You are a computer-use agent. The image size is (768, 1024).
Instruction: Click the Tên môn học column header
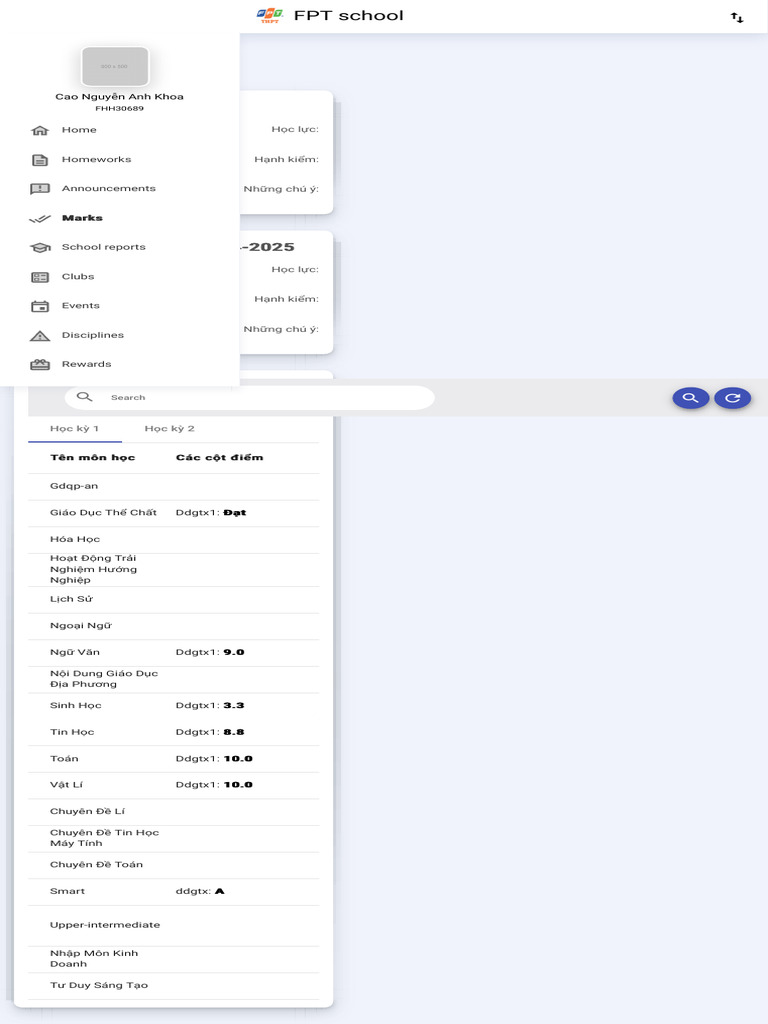click(93, 458)
